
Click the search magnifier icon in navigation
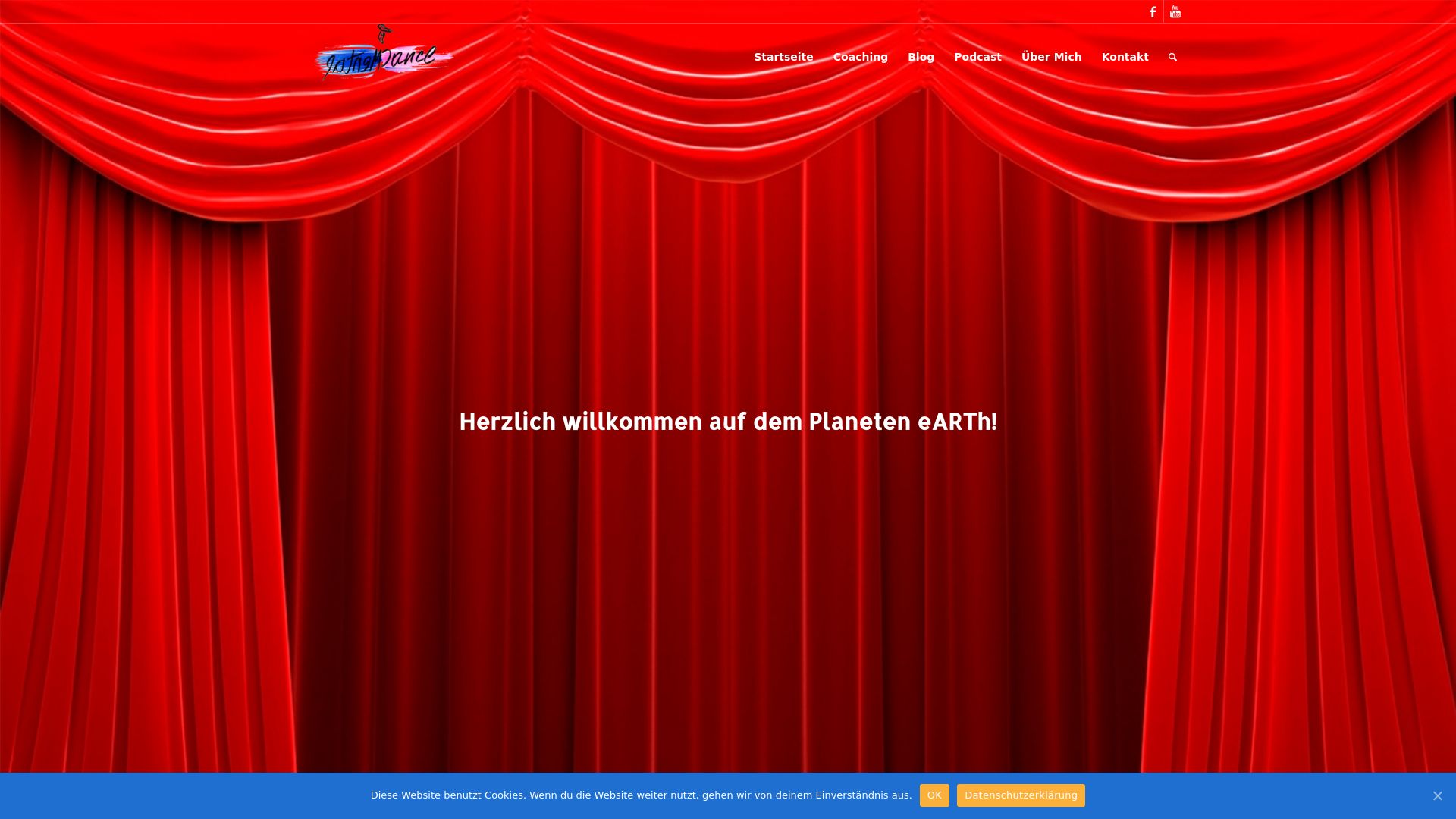coord(1172,58)
